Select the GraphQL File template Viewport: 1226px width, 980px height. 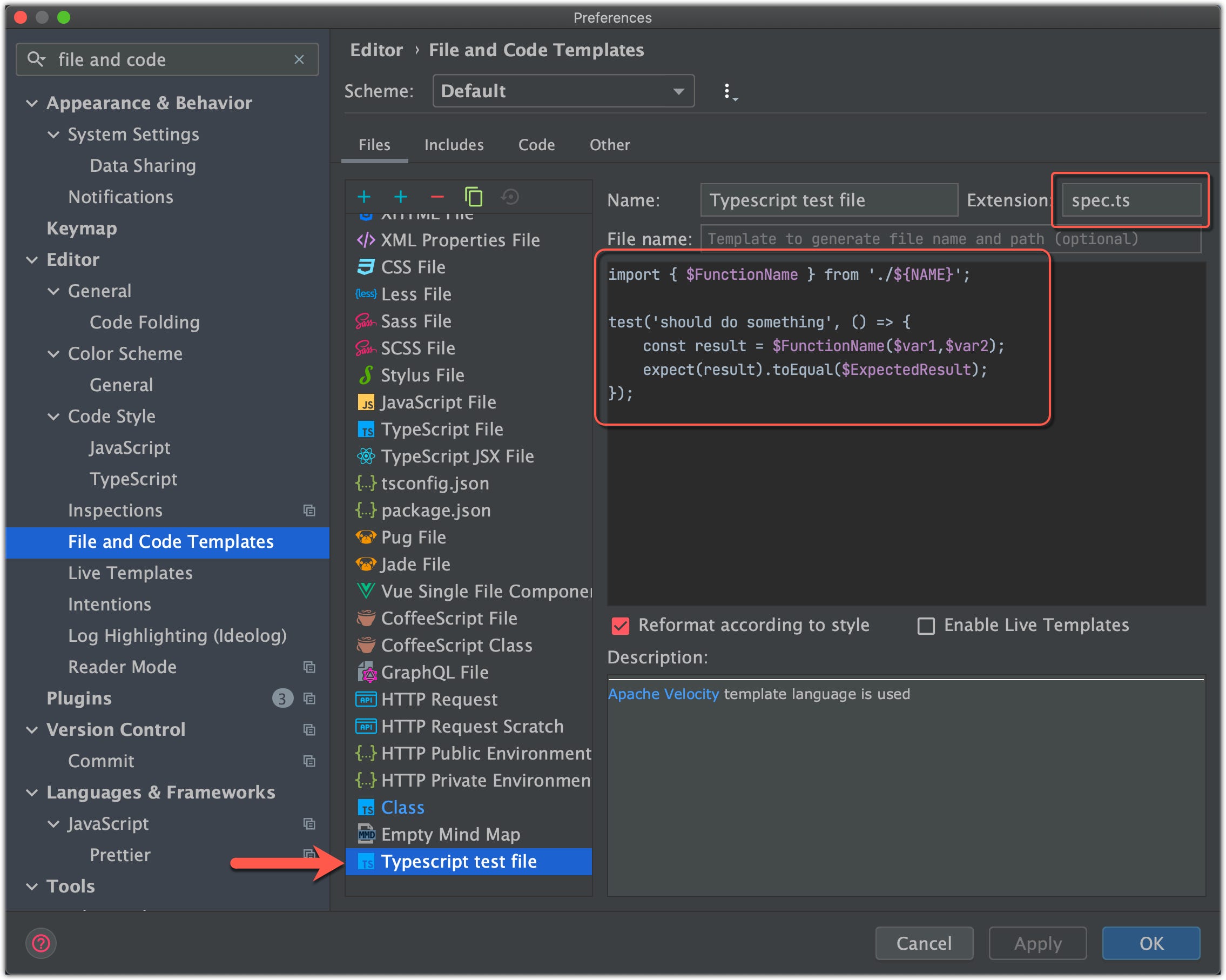434,672
